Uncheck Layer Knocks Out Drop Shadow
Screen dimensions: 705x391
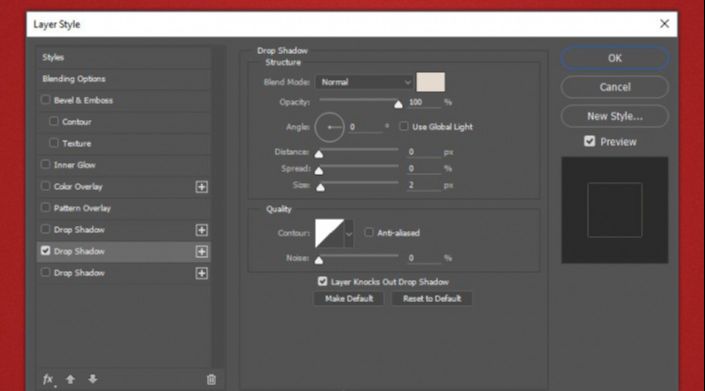(322, 282)
